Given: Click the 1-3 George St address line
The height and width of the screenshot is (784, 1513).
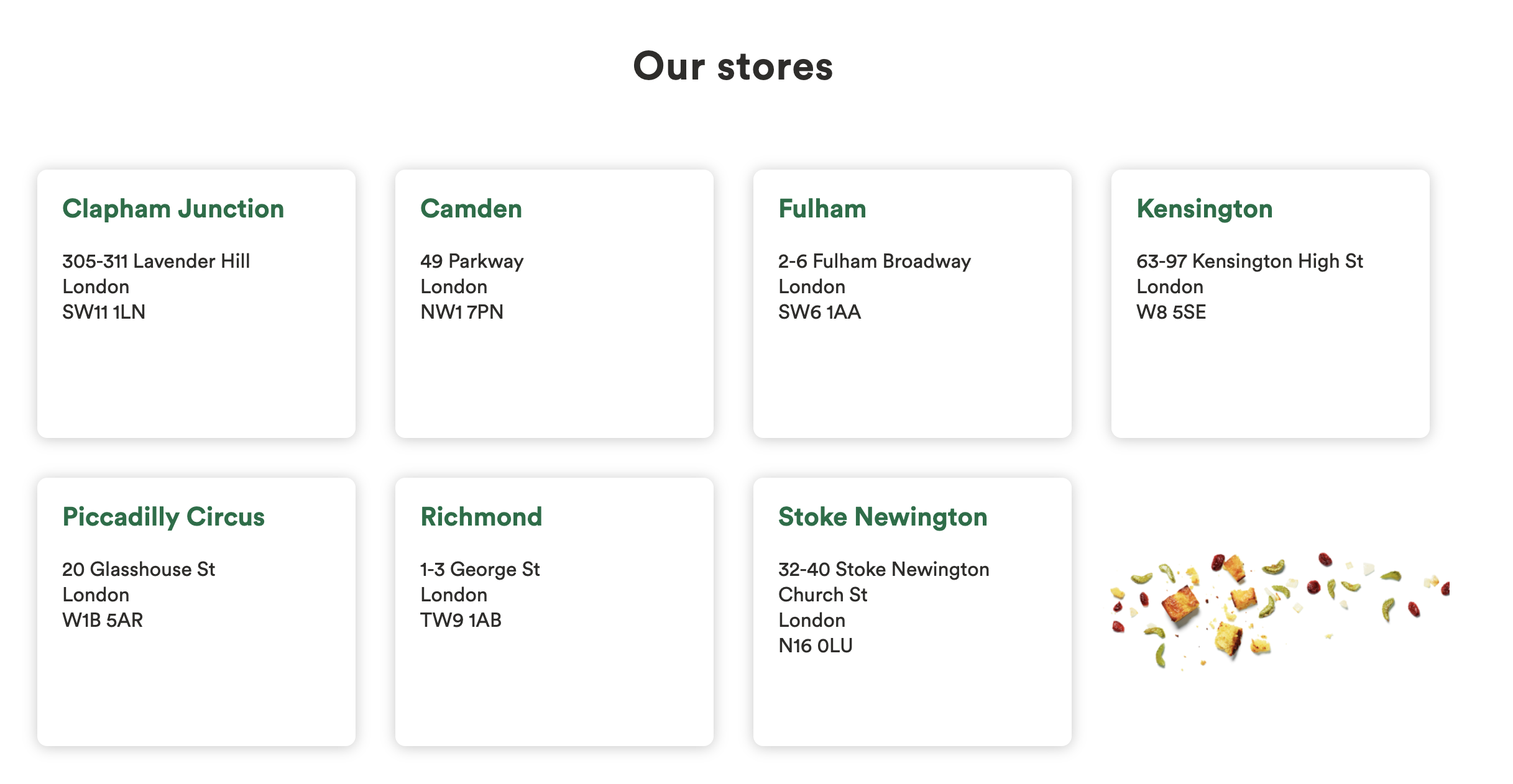Looking at the screenshot, I should pos(480,569).
